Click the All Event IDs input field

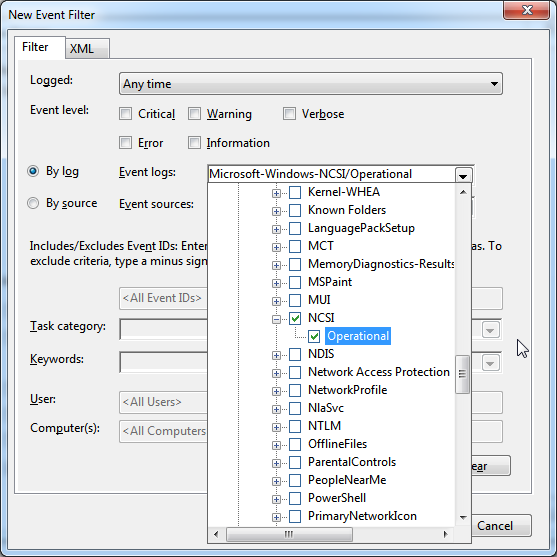pyautogui.click(x=163, y=298)
